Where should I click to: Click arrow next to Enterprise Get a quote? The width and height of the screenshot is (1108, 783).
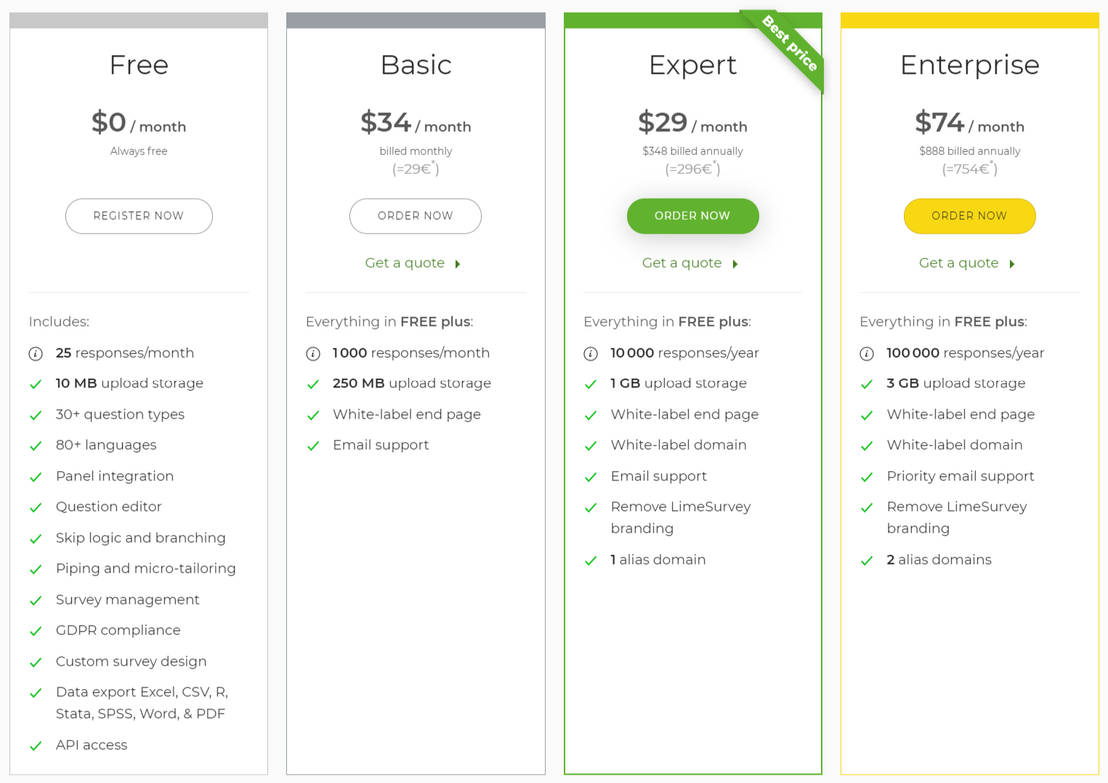point(1012,264)
